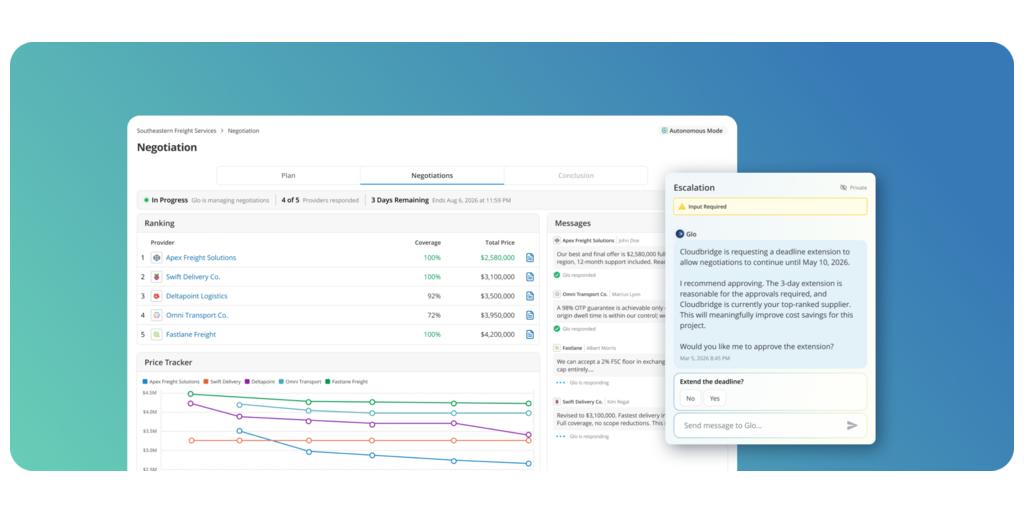Open Swift Delivery Co. document icon

point(530,277)
